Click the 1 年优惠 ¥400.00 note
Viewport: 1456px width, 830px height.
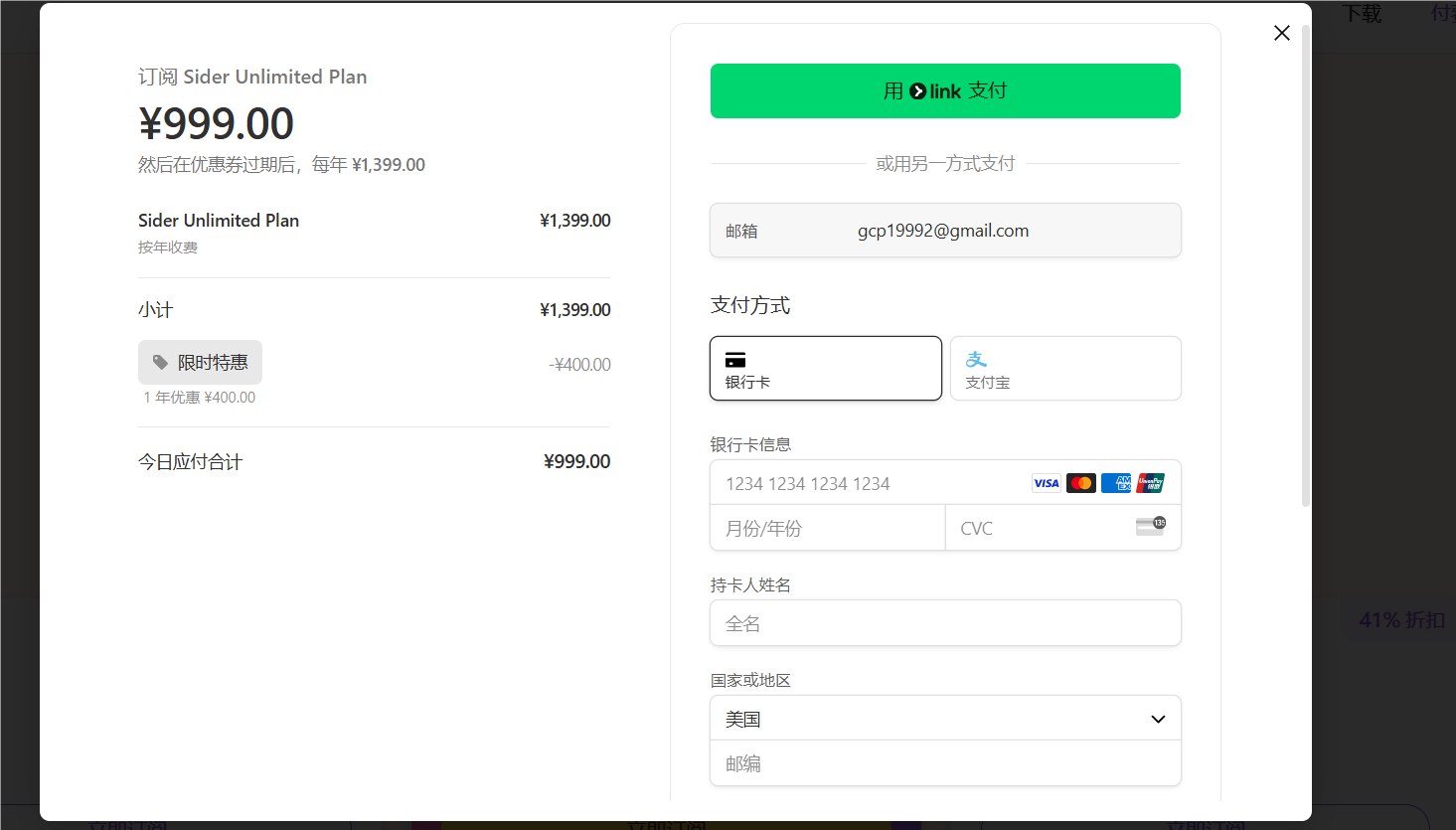[x=200, y=398]
